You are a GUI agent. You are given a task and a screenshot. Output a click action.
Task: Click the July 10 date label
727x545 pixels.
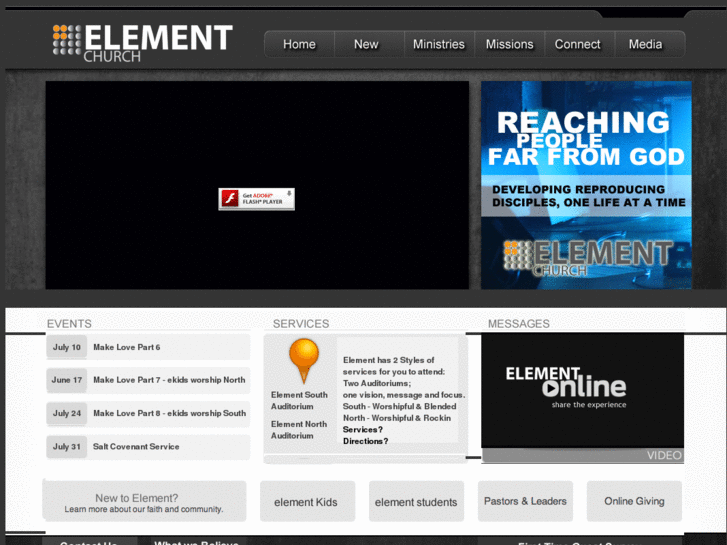tap(67, 347)
